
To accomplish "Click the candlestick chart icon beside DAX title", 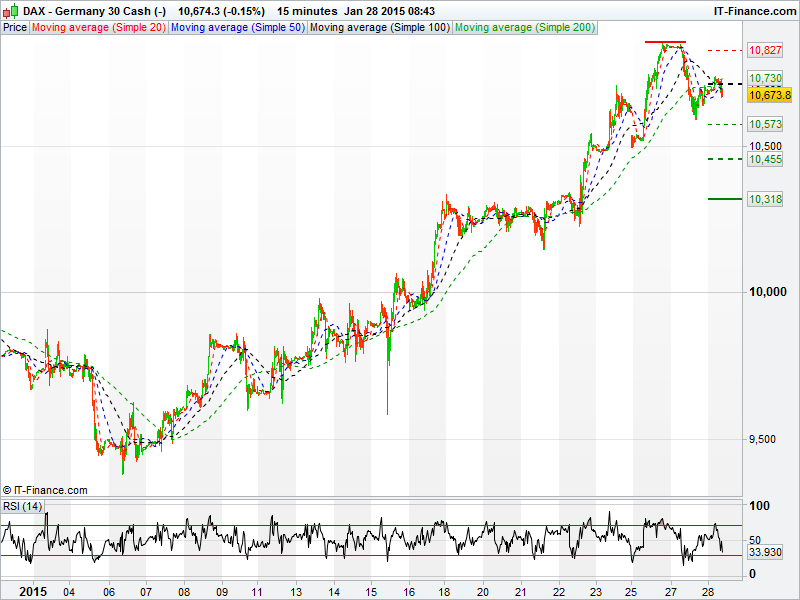I will pos(11,10).
